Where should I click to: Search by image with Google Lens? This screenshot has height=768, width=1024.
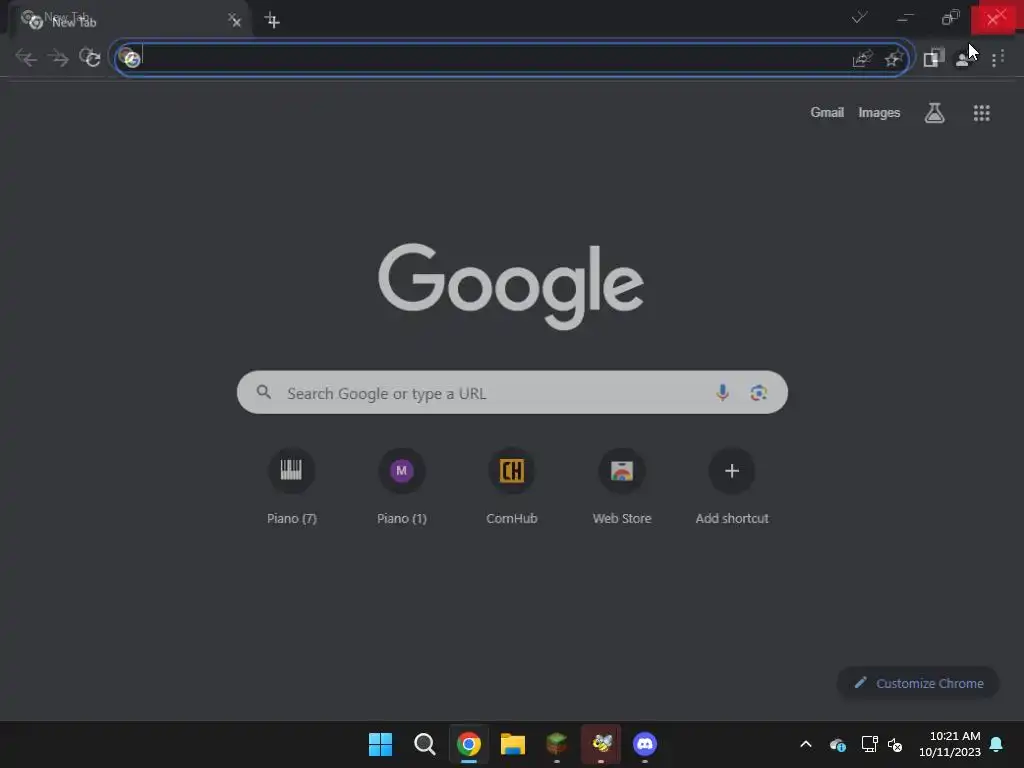point(758,392)
